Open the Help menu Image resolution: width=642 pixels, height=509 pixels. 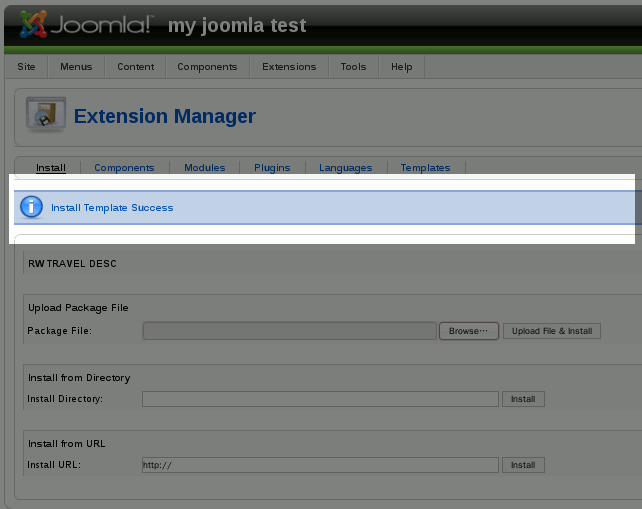click(x=401, y=67)
